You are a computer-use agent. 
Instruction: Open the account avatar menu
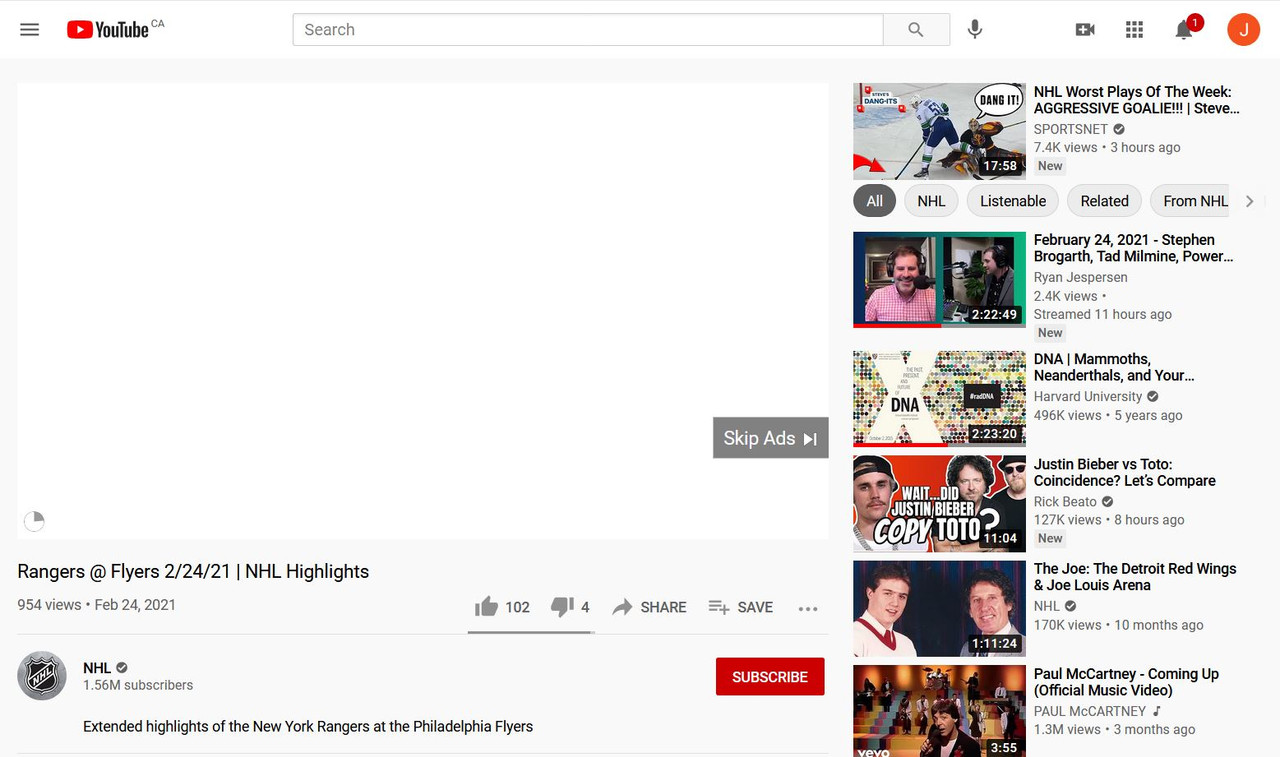point(1243,30)
